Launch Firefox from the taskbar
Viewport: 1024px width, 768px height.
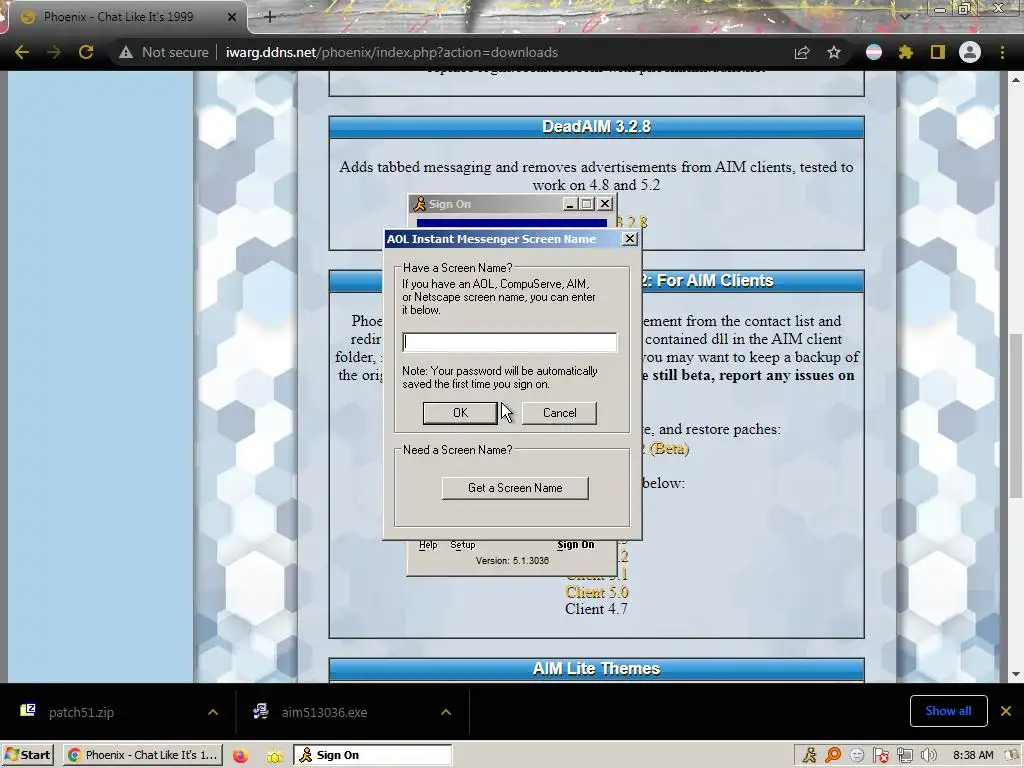click(240, 755)
